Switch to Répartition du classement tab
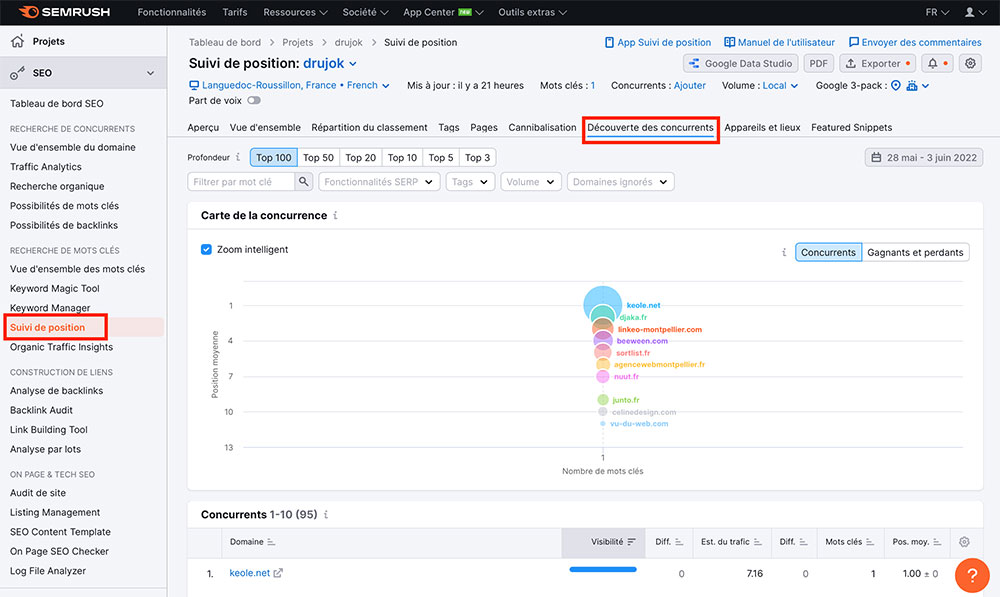Screen dimensions: 1000x597 (x=369, y=128)
